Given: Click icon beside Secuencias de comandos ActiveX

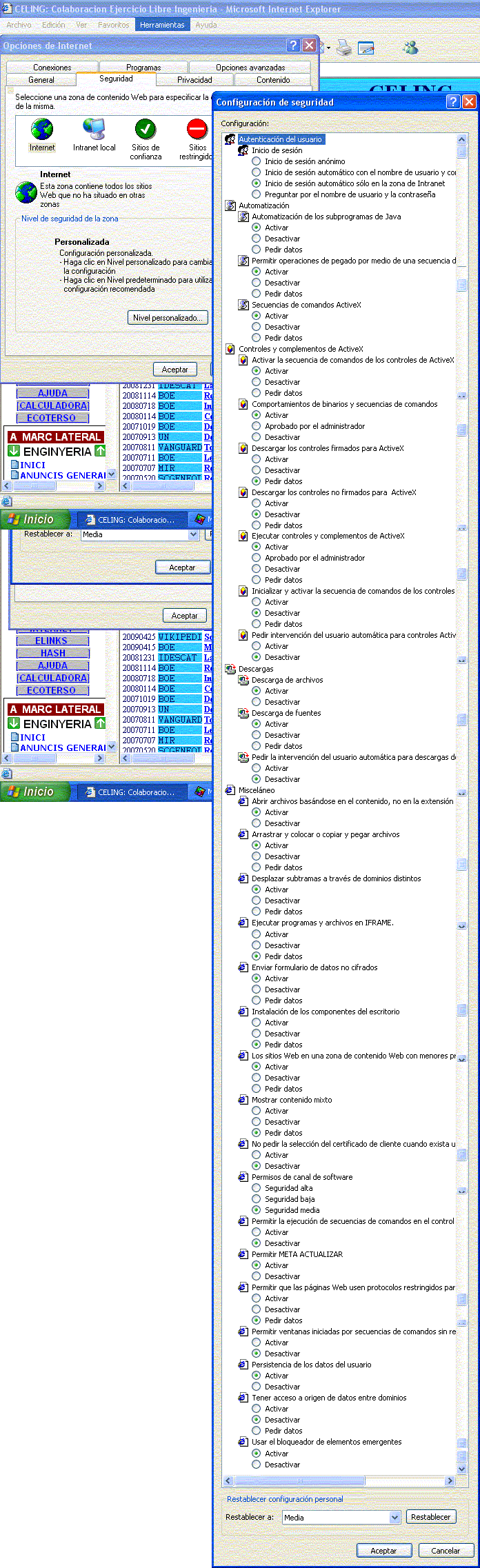Looking at the screenshot, I should (x=243, y=305).
